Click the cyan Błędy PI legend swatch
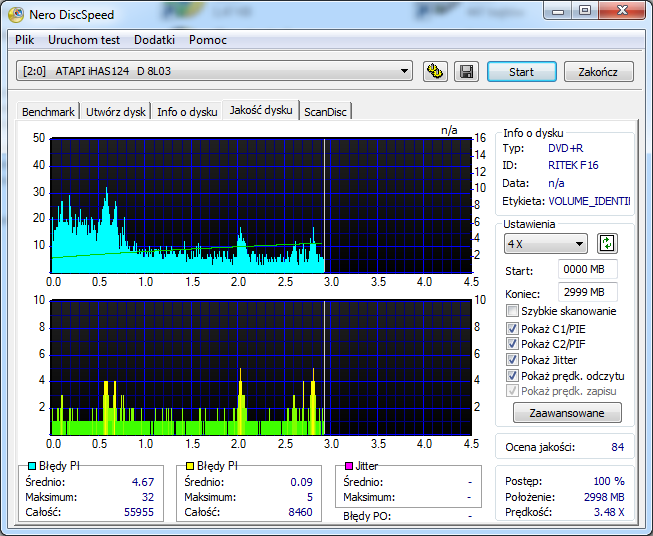Viewport: 653px width, 536px height. pyautogui.click(x=32, y=466)
